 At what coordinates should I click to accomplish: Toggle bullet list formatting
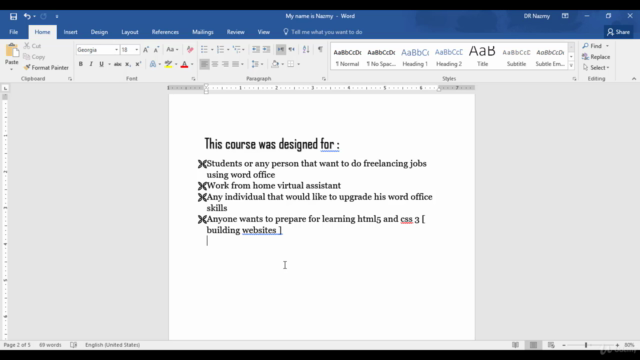[204, 50]
